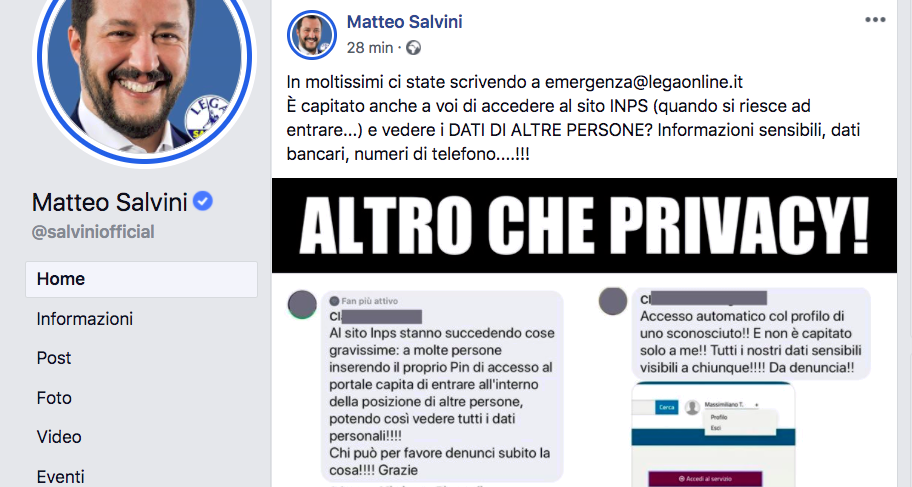Click the Matteo Salvini page title
The image size is (912, 487).
109,202
